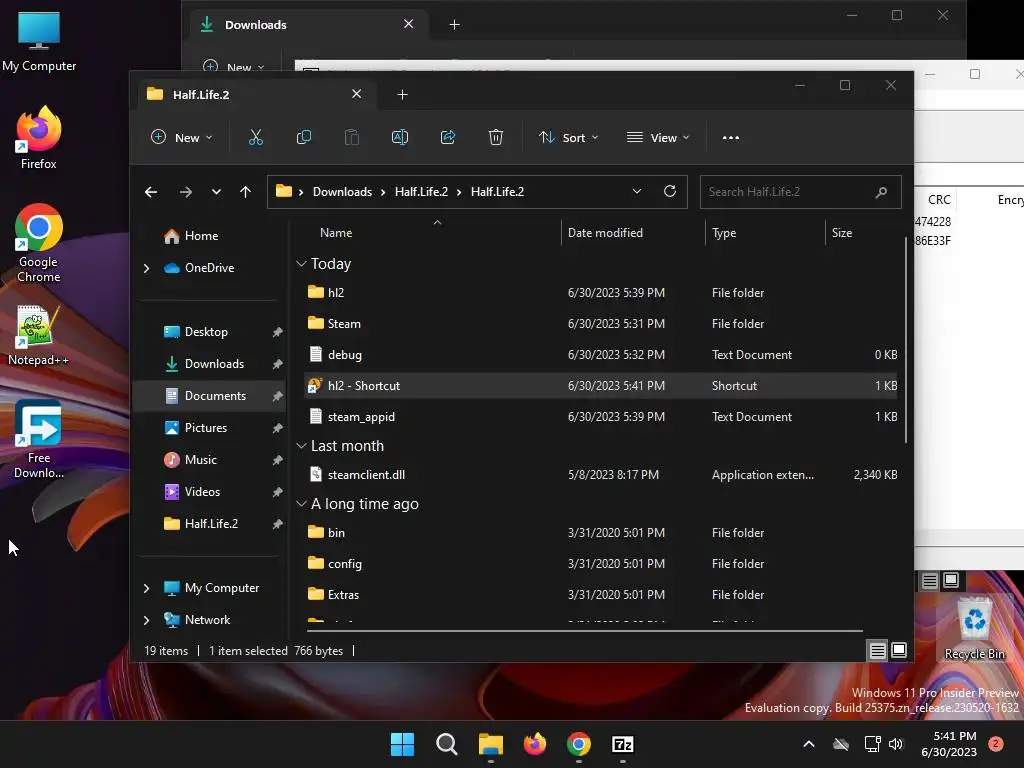Click 7-Zip icon on taskbar

tap(623, 744)
